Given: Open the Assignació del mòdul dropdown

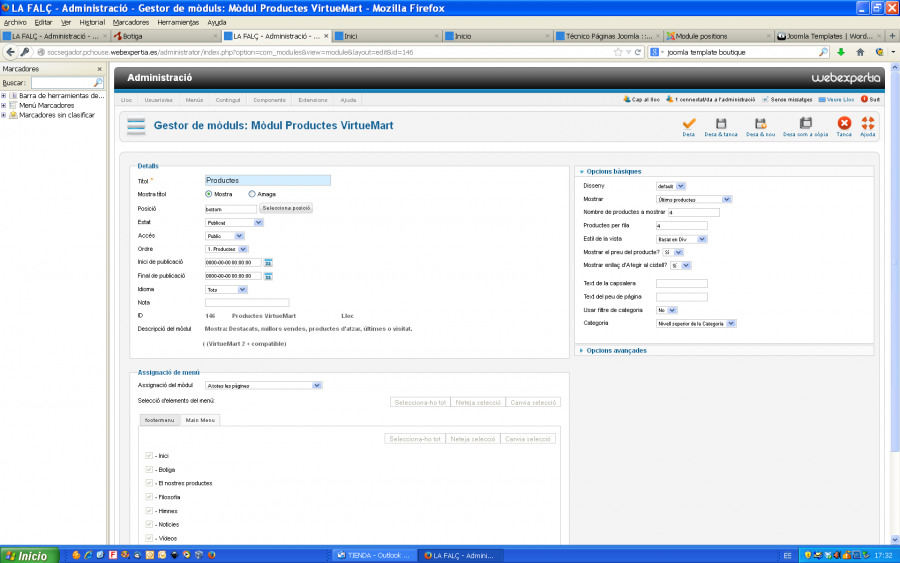Looking at the screenshot, I should (263, 386).
